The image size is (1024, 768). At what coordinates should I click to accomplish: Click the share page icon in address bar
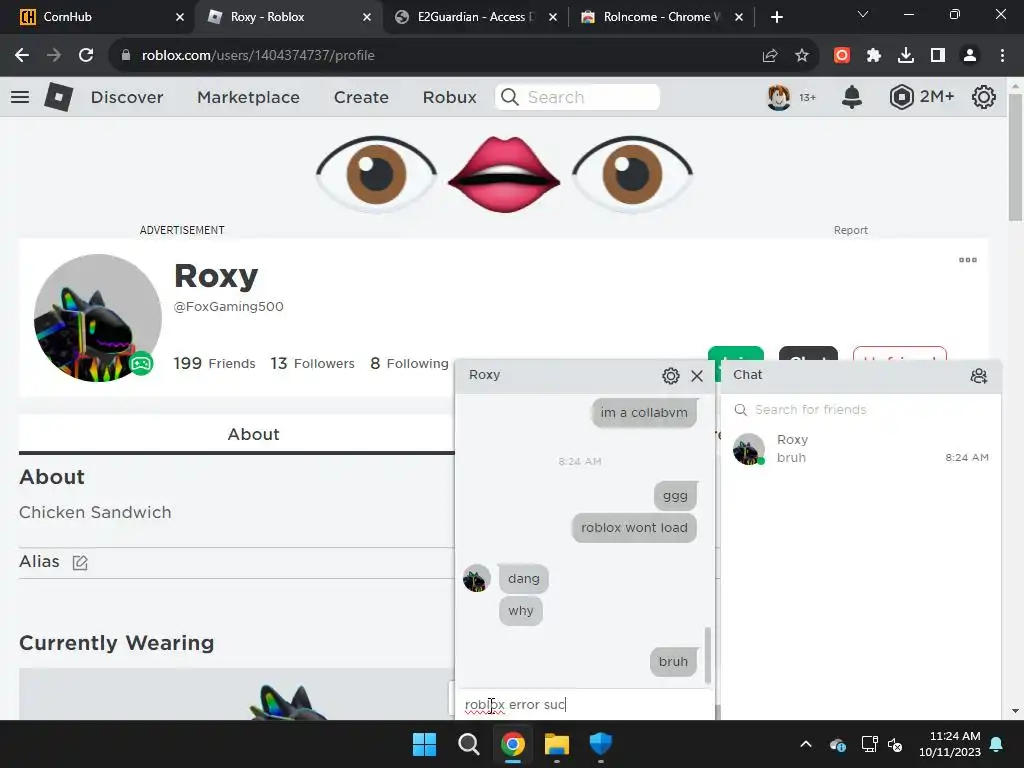tap(770, 56)
